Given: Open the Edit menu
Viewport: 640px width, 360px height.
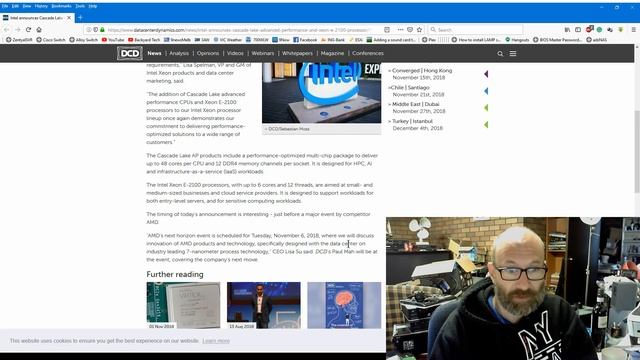Looking at the screenshot, I should pyautogui.click(x=16, y=6).
